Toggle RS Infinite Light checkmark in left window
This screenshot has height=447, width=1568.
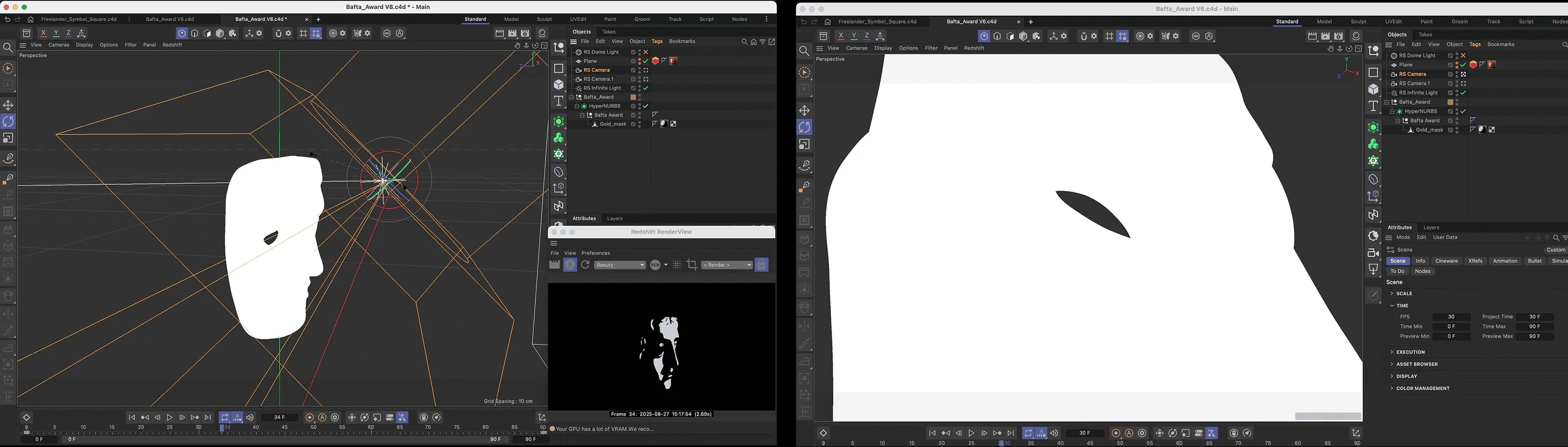pyautogui.click(x=646, y=88)
